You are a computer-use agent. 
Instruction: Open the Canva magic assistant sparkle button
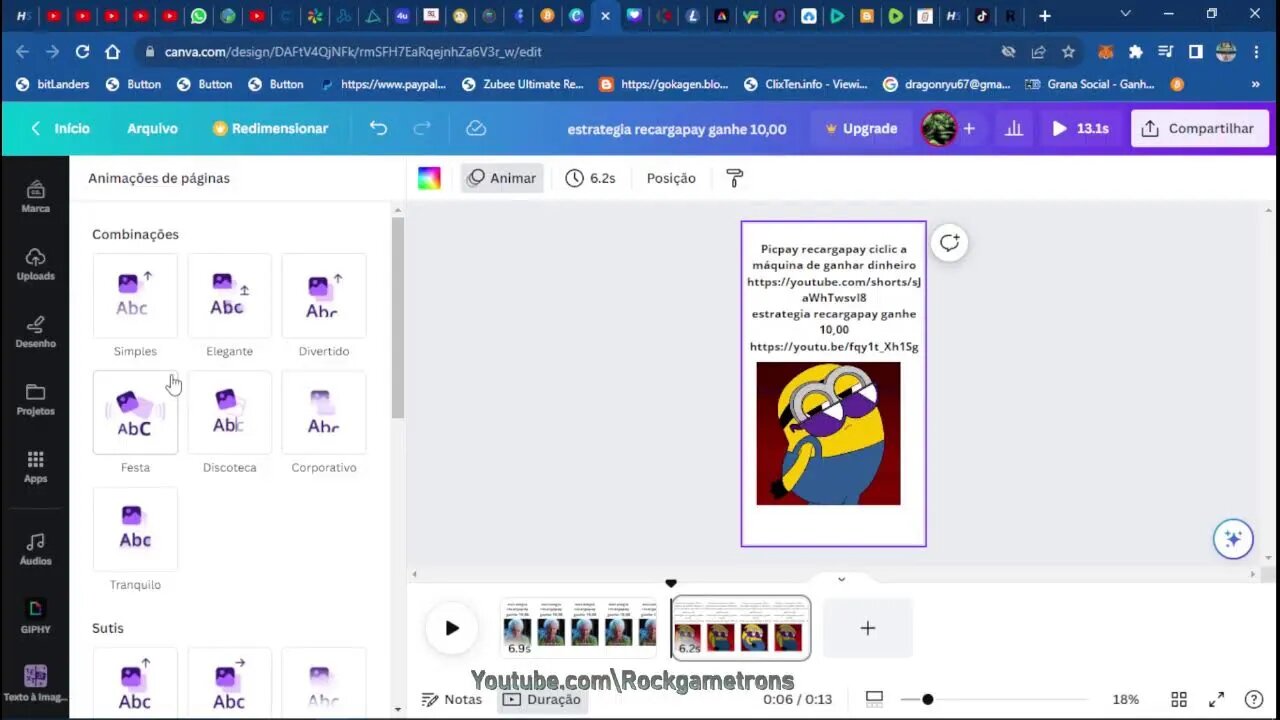(x=1233, y=539)
